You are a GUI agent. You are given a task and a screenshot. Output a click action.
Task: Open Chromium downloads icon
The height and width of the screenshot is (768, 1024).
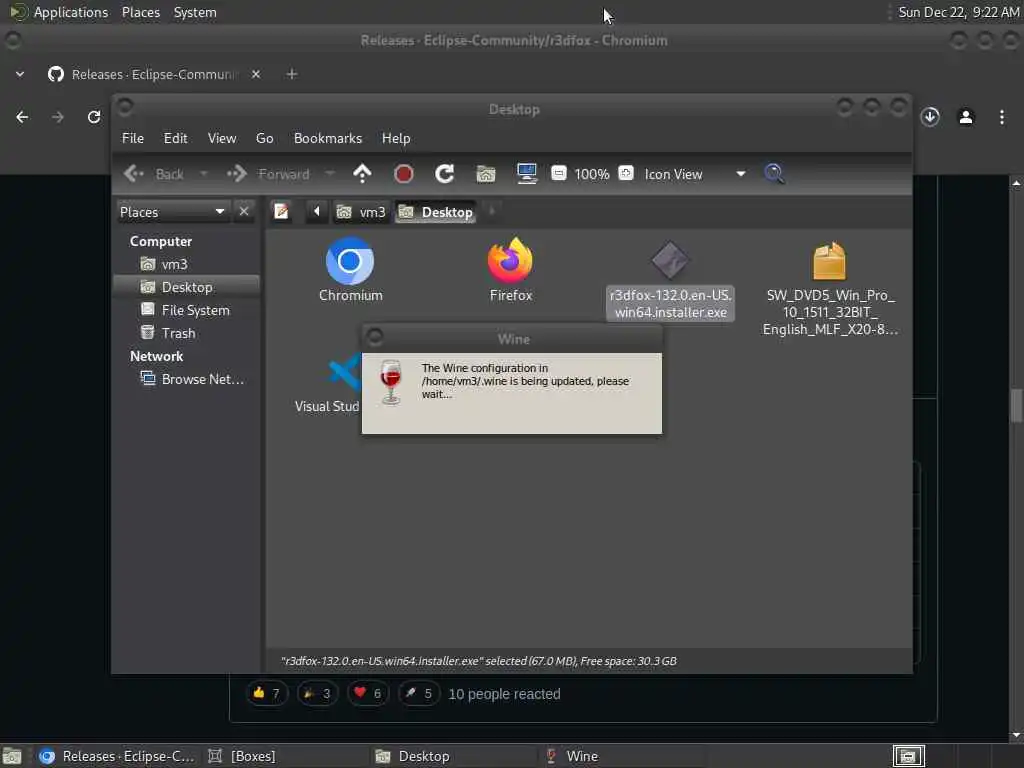click(930, 117)
